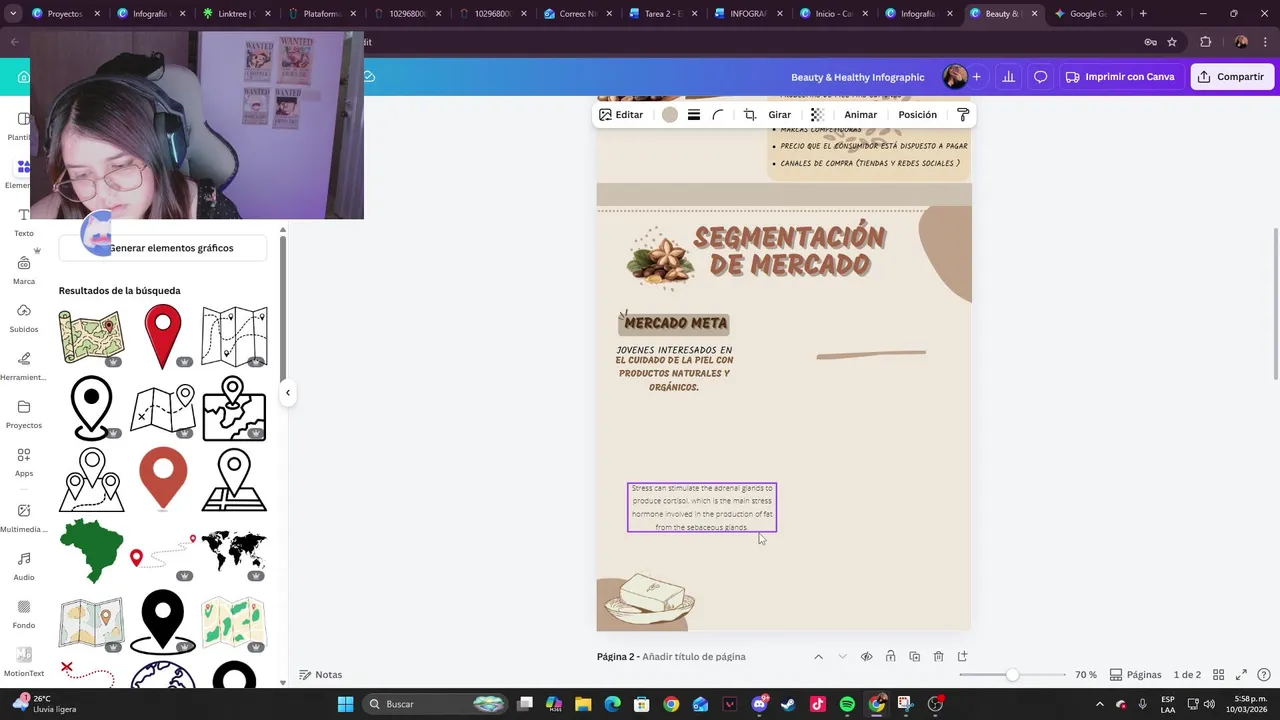Open the Fondo background panel
1280x720 pixels.
click(24, 614)
